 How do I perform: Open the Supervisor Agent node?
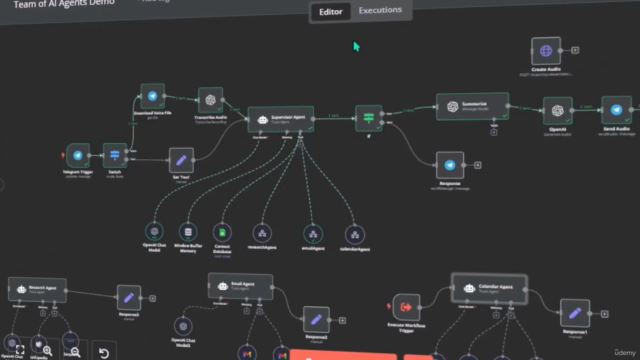coord(281,119)
